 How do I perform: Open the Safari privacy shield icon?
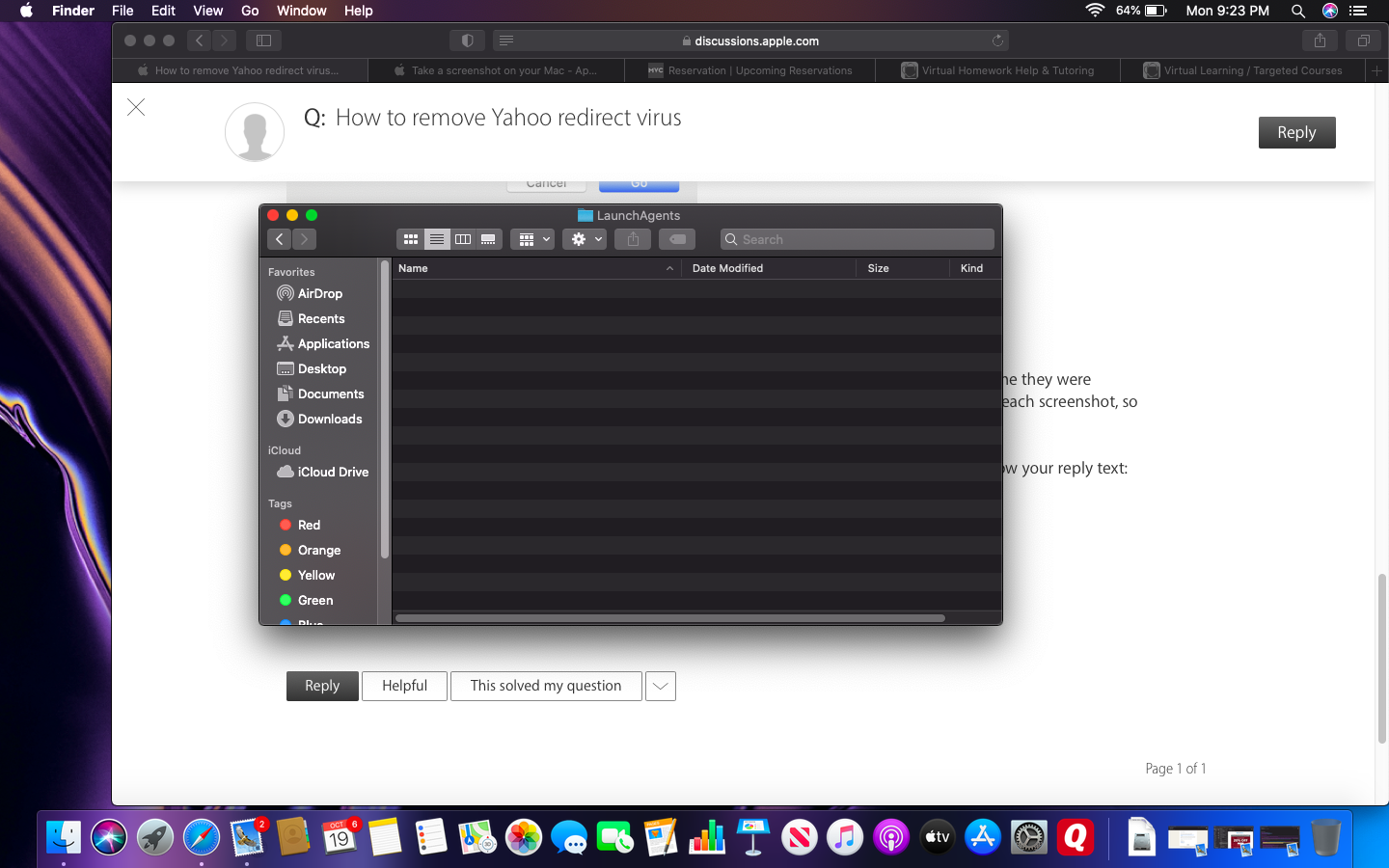[x=467, y=41]
